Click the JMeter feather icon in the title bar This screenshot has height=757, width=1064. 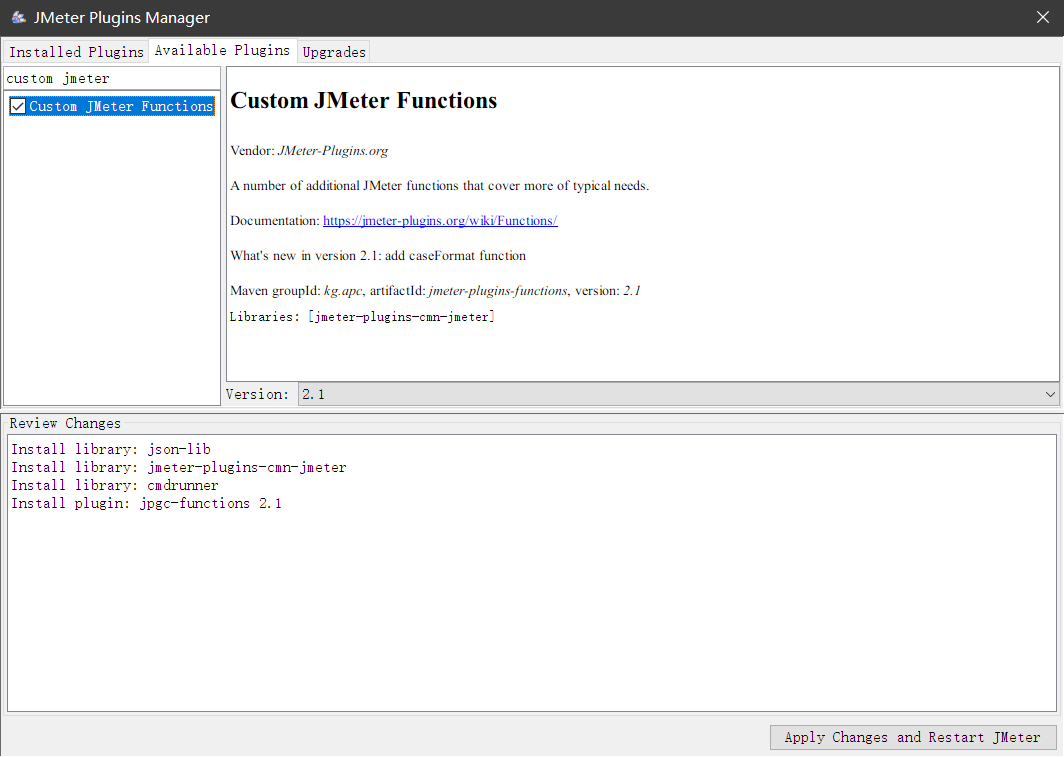click(x=18, y=17)
